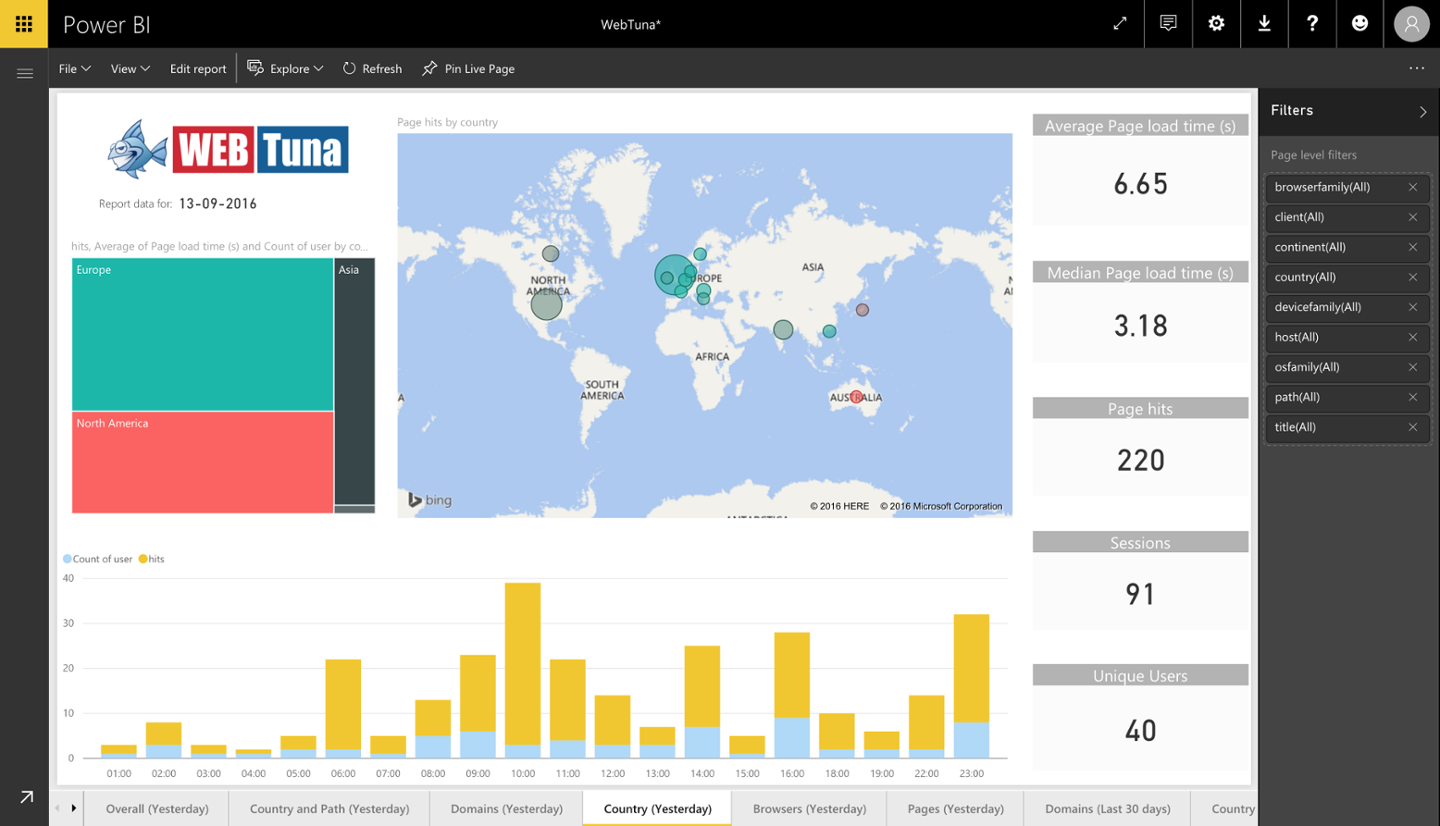This screenshot has width=1440, height=826.
Task: Click the more options ellipsis
Action: 1416,68
